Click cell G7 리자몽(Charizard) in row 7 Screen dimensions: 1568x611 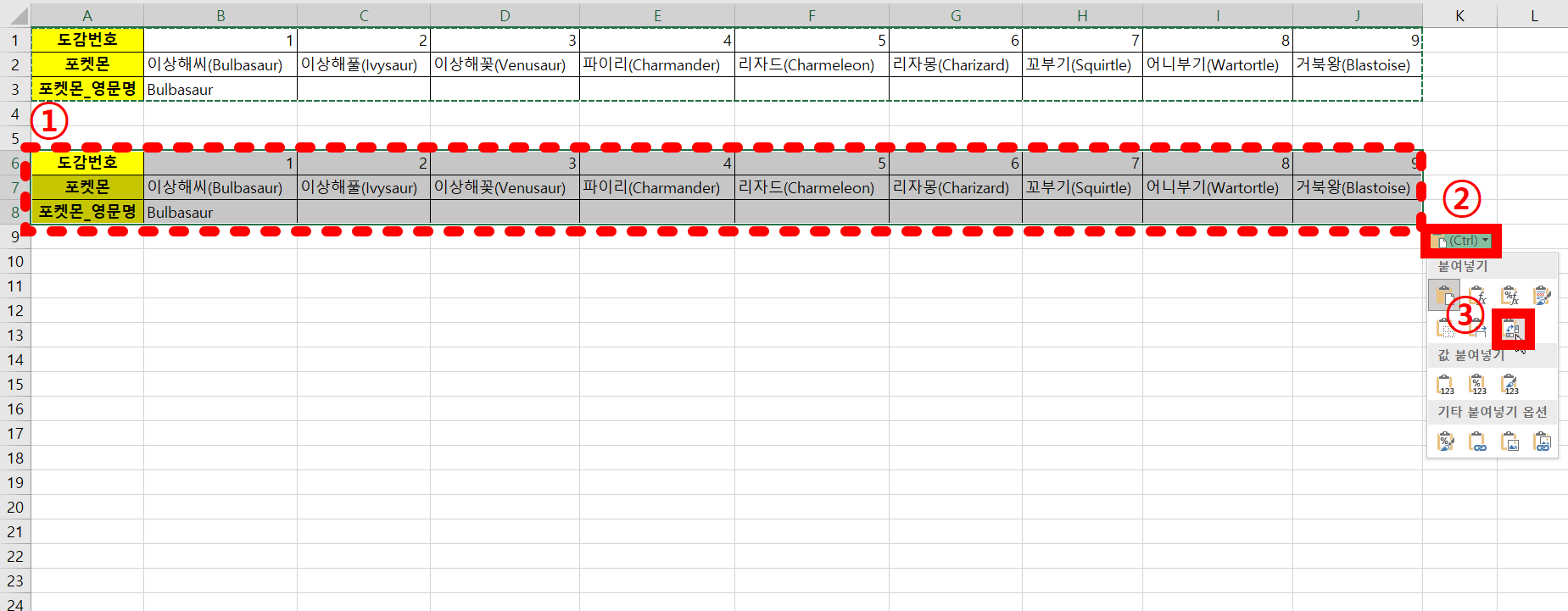coord(956,187)
